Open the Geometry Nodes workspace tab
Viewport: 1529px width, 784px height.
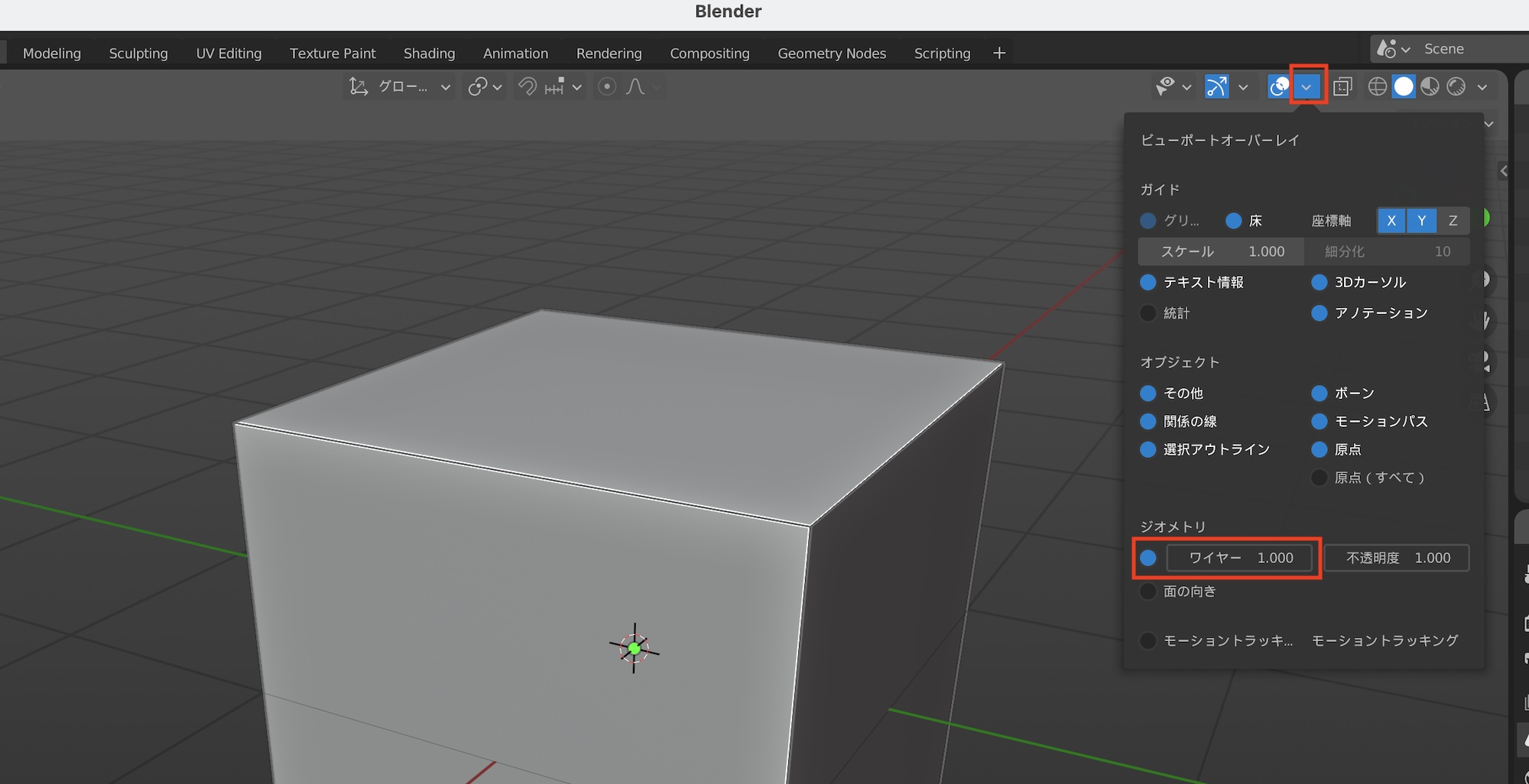click(x=832, y=53)
